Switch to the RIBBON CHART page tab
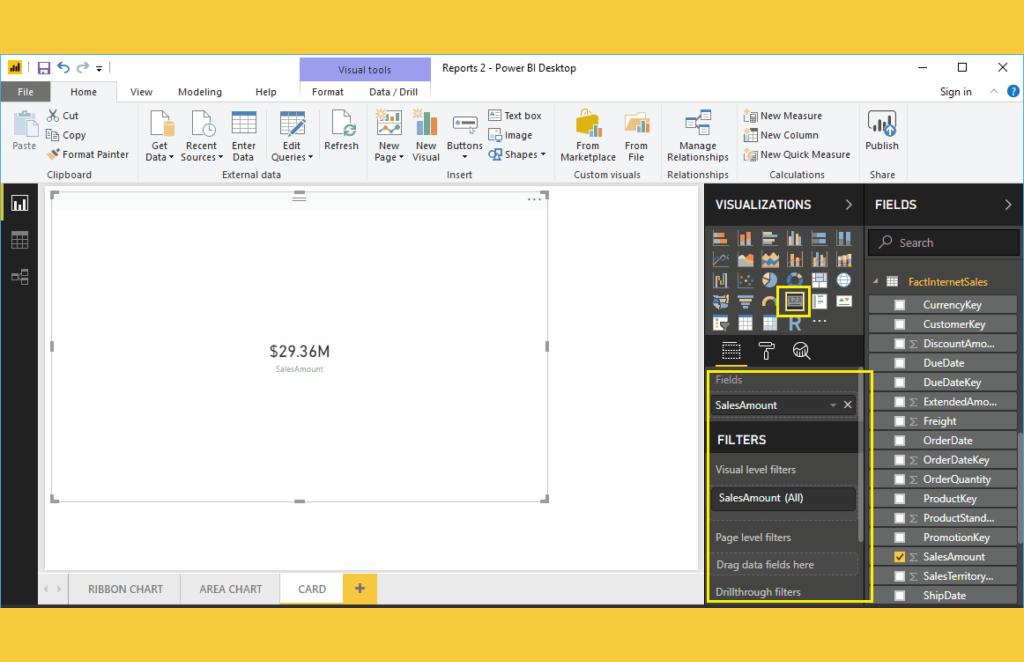 coord(125,589)
